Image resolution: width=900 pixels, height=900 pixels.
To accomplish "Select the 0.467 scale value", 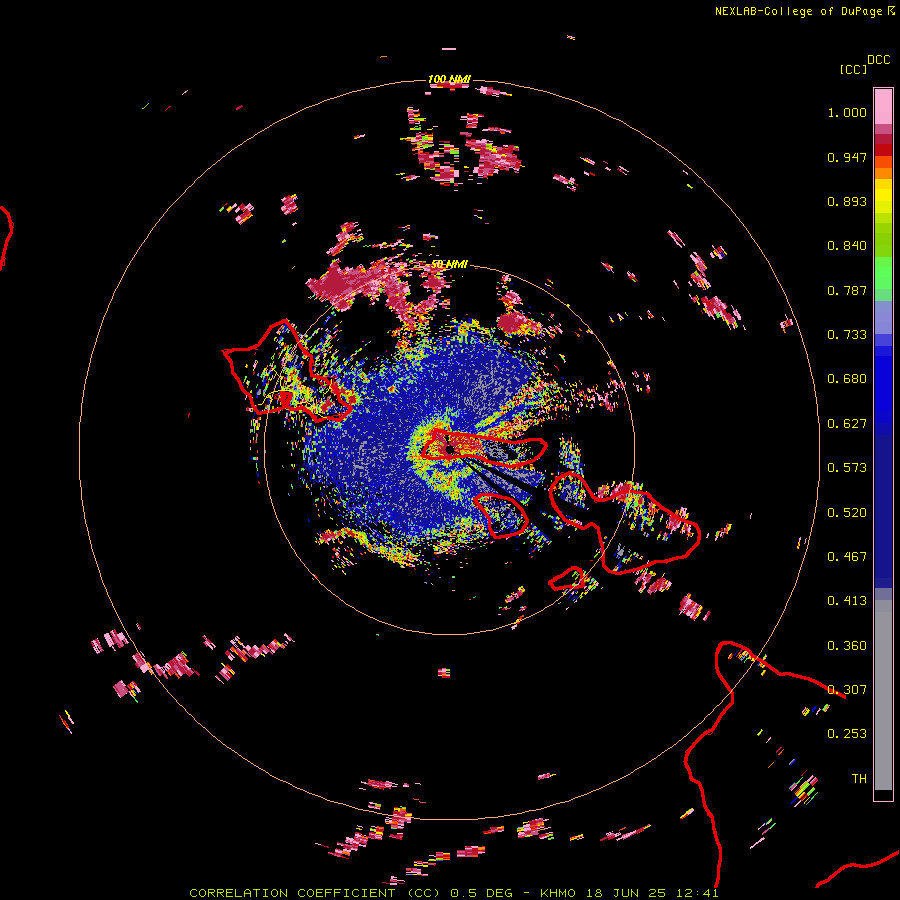I will tap(847, 557).
